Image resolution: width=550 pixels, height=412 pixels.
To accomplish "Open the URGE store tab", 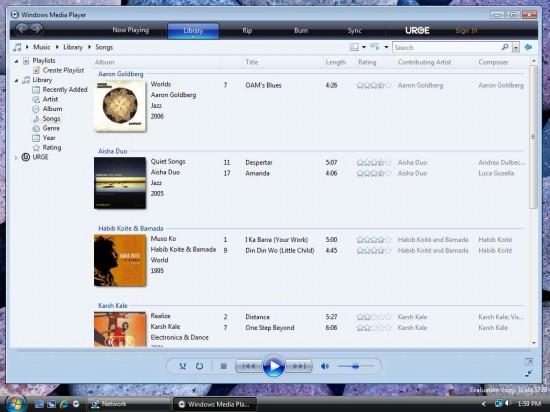I will [x=417, y=31].
